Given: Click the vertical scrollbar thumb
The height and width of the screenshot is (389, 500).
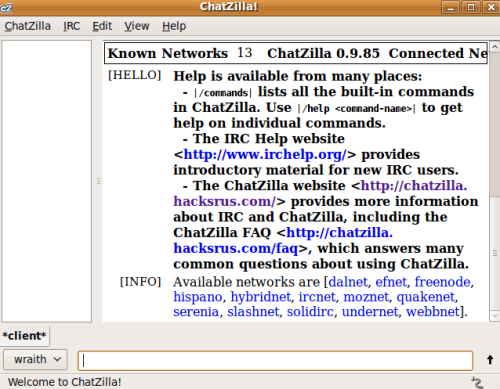Looking at the screenshot, I should click(x=495, y=253).
